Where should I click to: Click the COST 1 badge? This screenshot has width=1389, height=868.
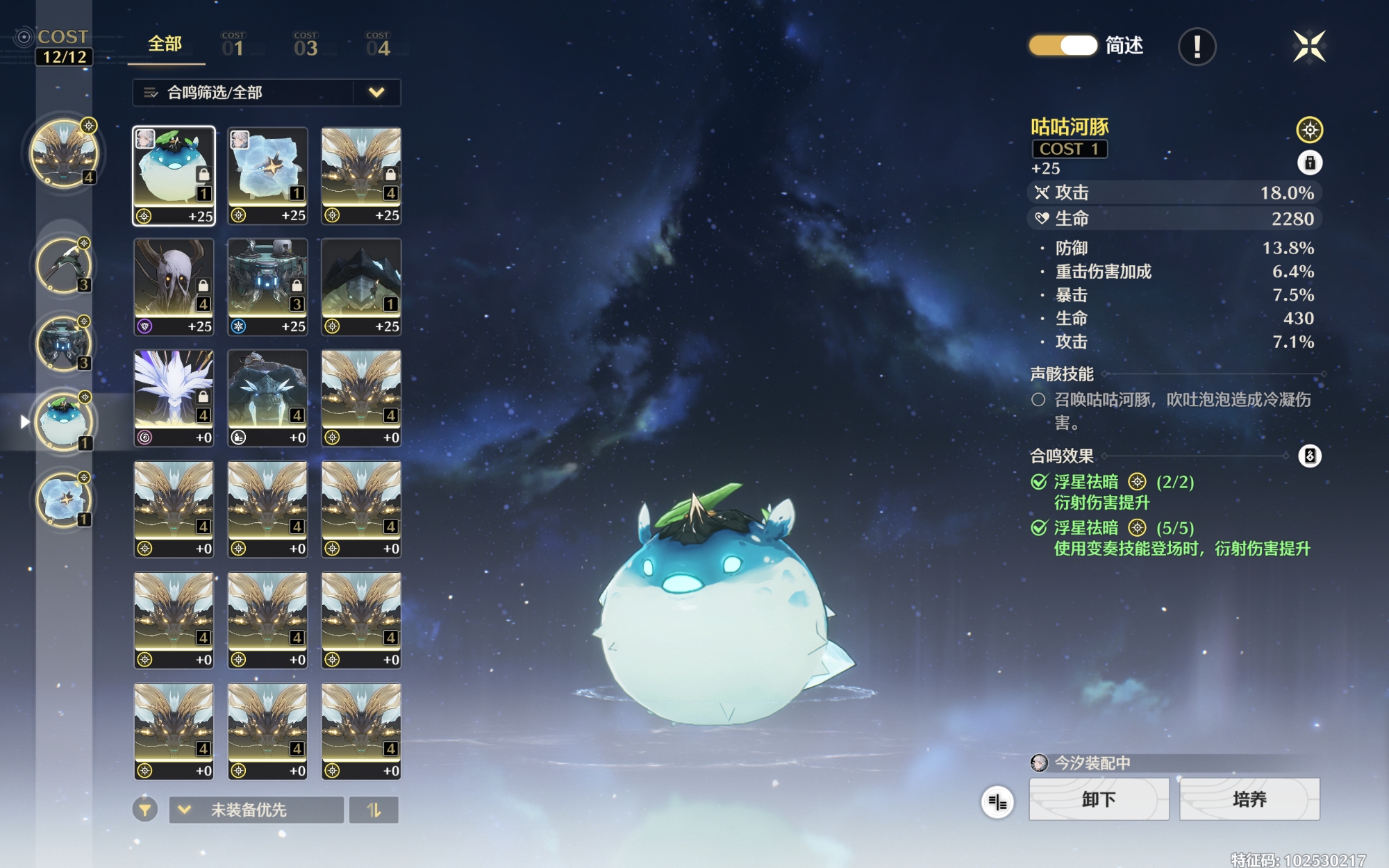[x=1070, y=149]
